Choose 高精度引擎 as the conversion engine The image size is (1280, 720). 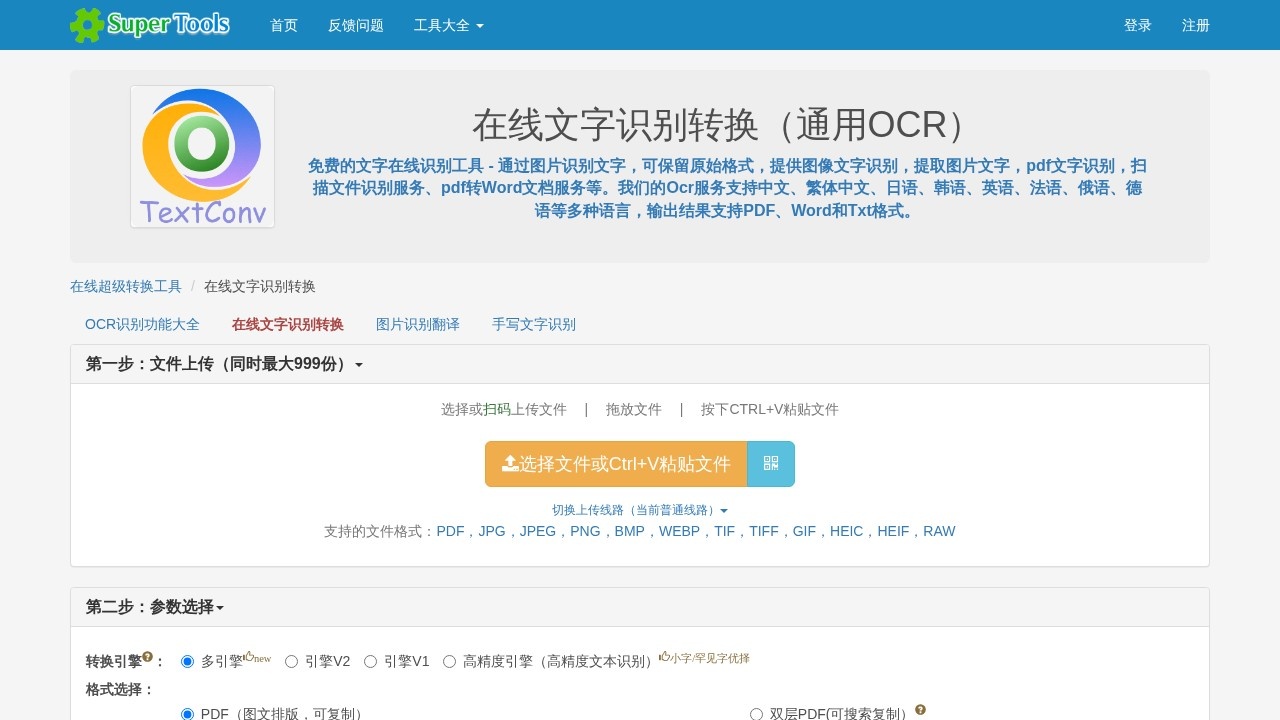click(449, 661)
